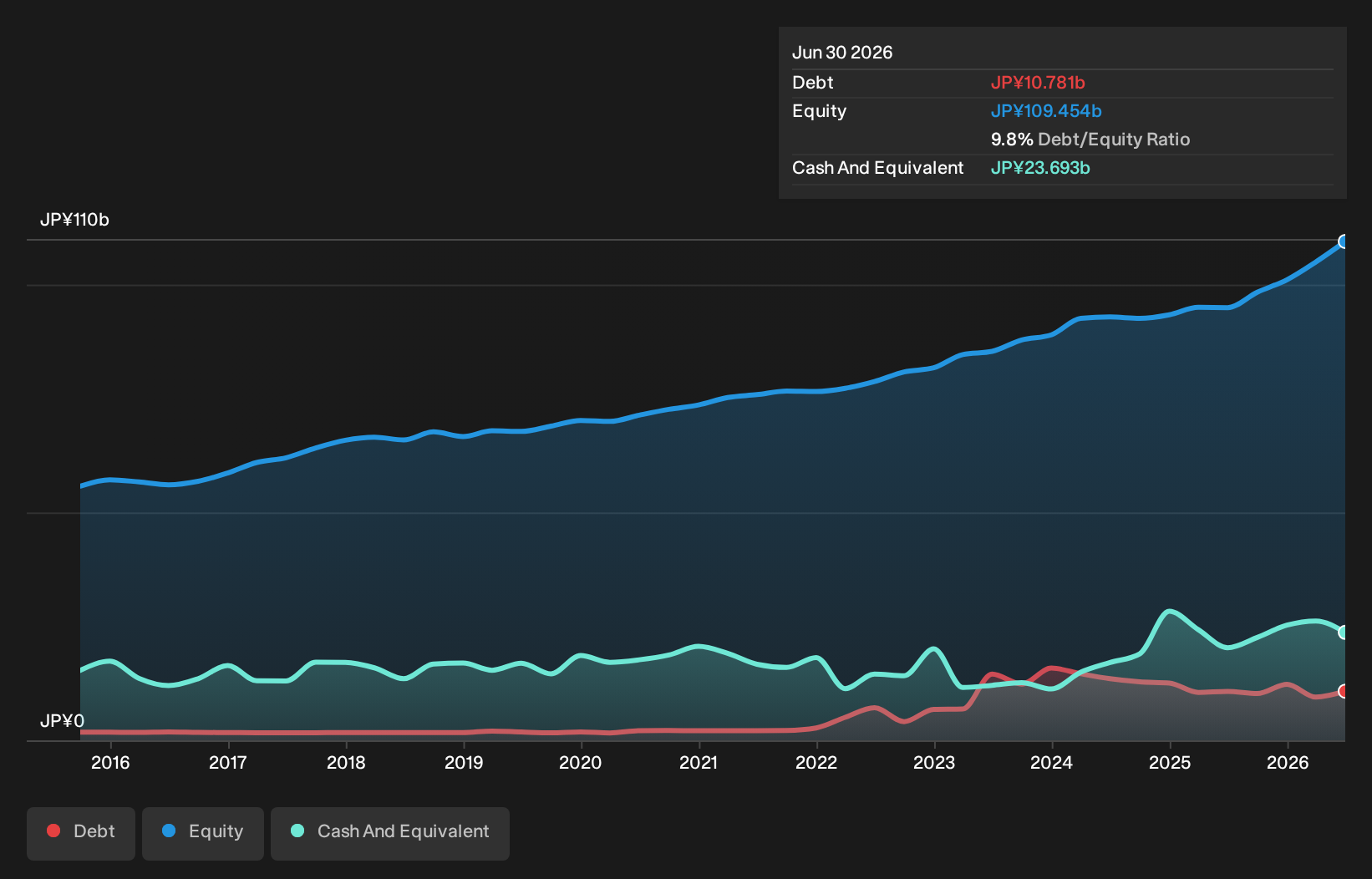The height and width of the screenshot is (879, 1372).
Task: Click the 2025 x-axis label
Action: (x=1170, y=763)
